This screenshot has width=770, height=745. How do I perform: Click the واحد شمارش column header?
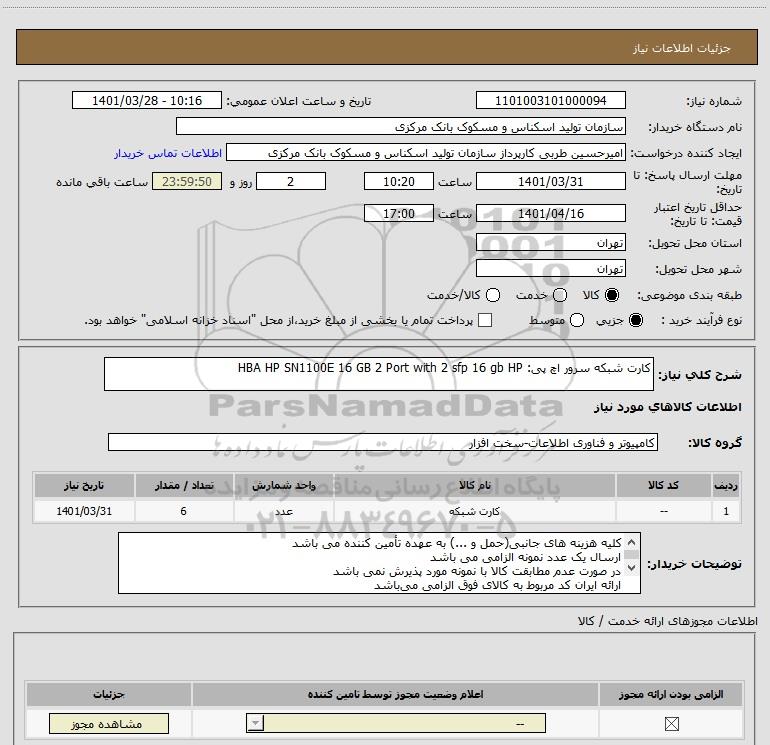click(x=284, y=486)
